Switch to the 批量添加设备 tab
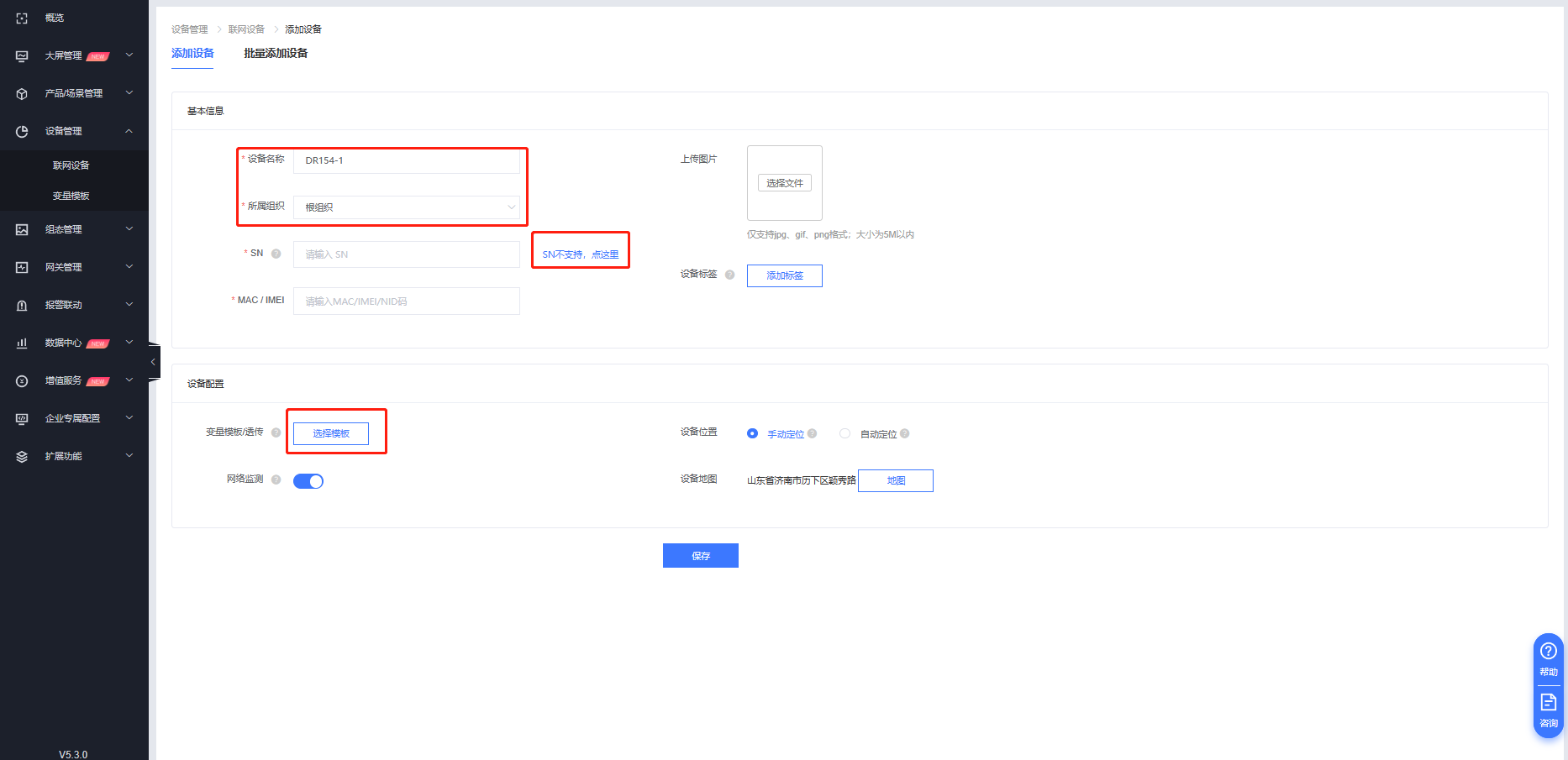 point(276,53)
